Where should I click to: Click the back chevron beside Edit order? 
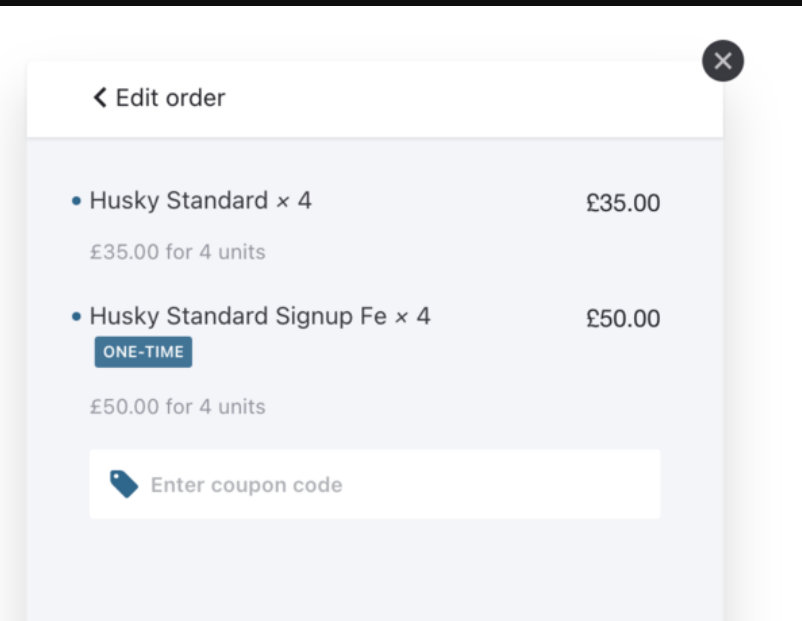[99, 97]
